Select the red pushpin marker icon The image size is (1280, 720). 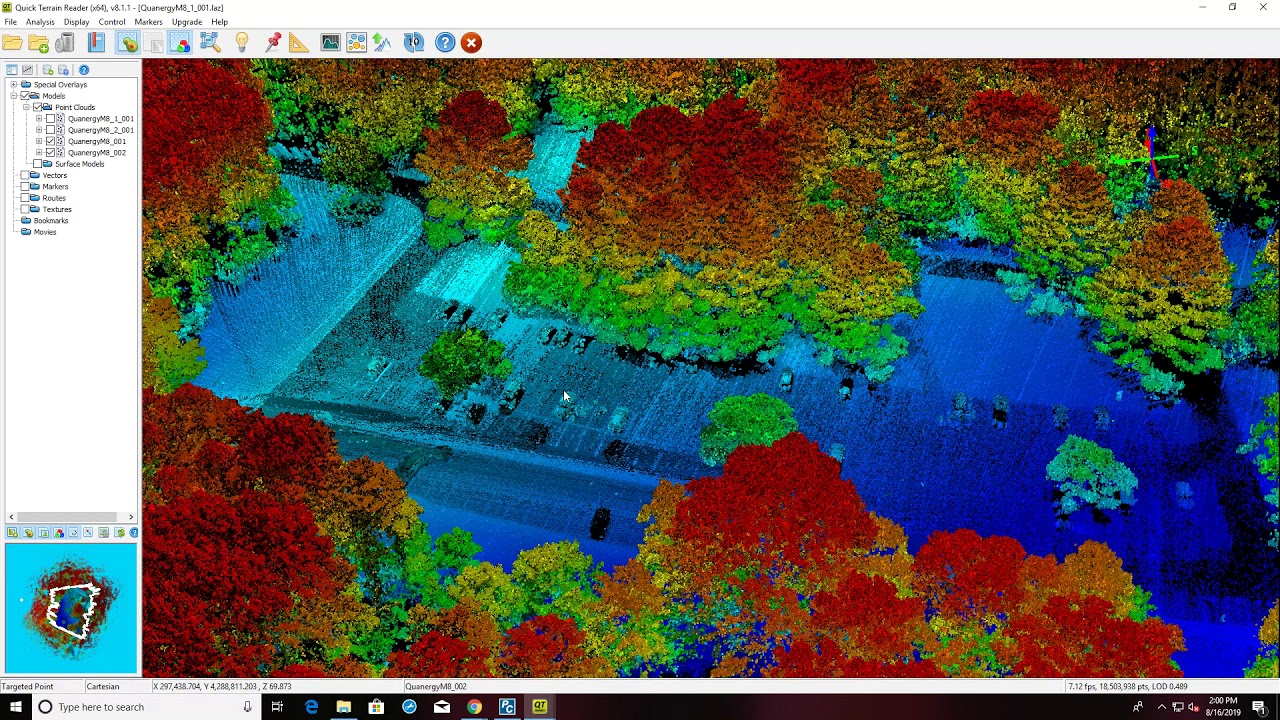(272, 43)
